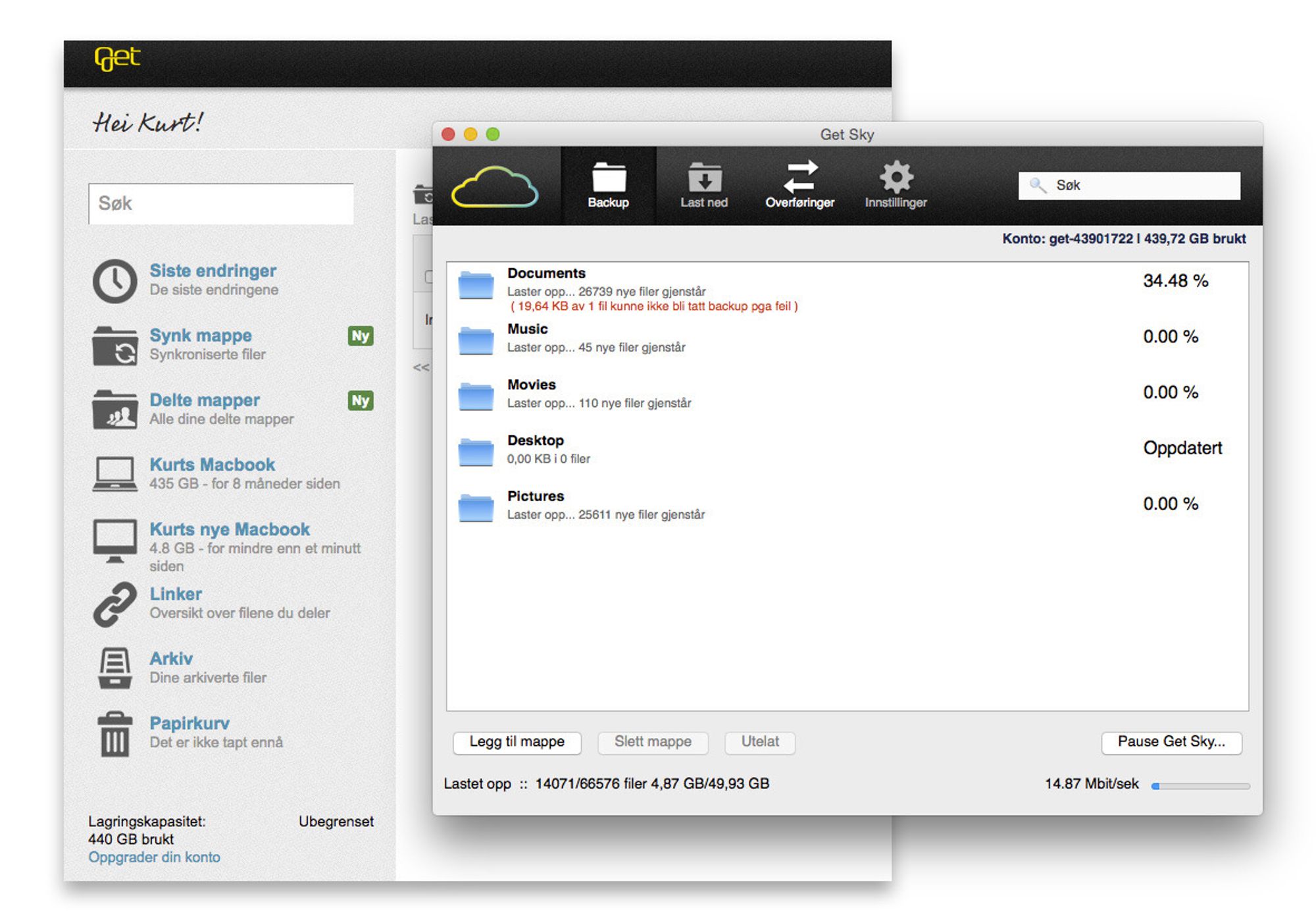Select the Documents folder icon
This screenshot has height=923, width=1316.
[476, 284]
